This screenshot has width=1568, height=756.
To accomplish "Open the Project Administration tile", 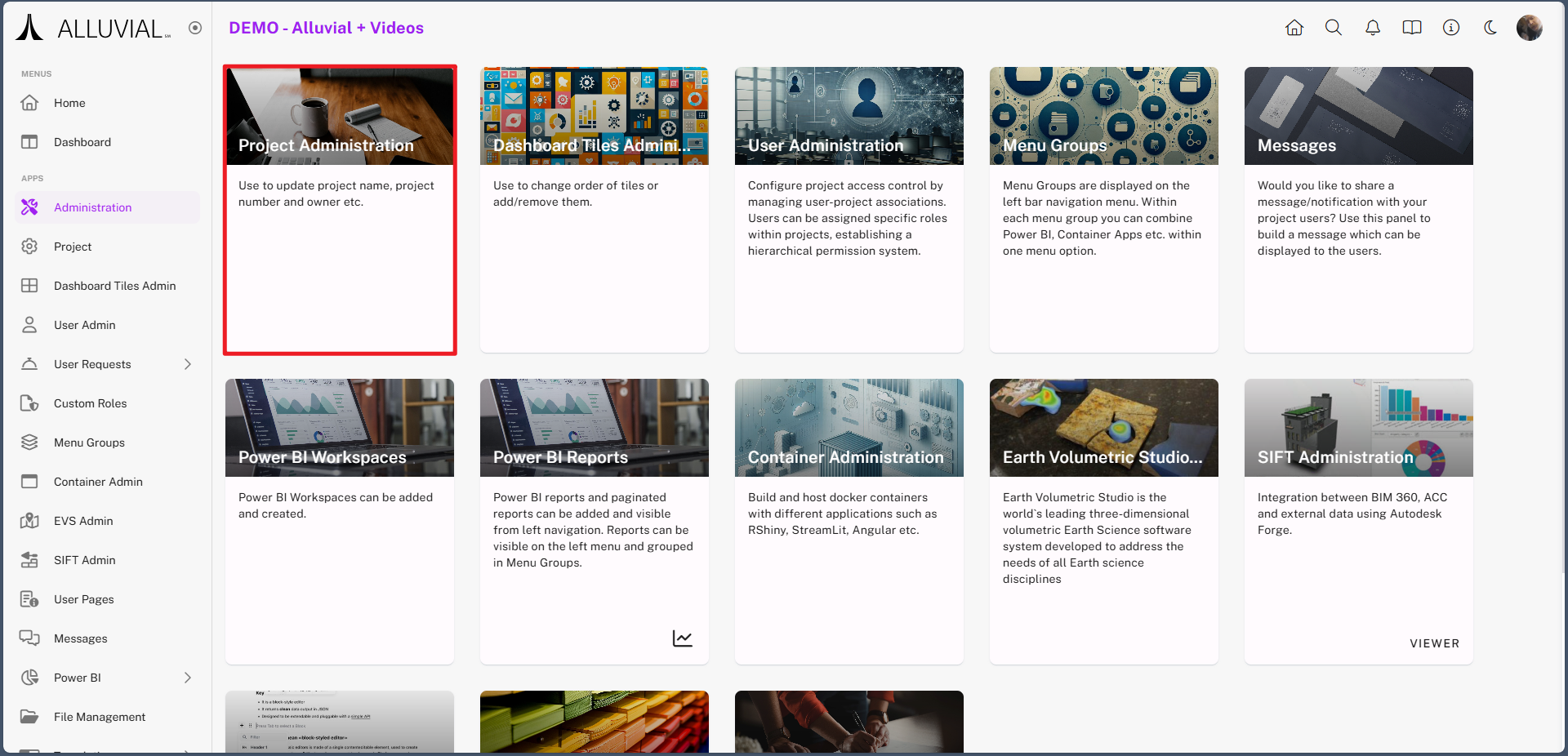I will [x=340, y=210].
